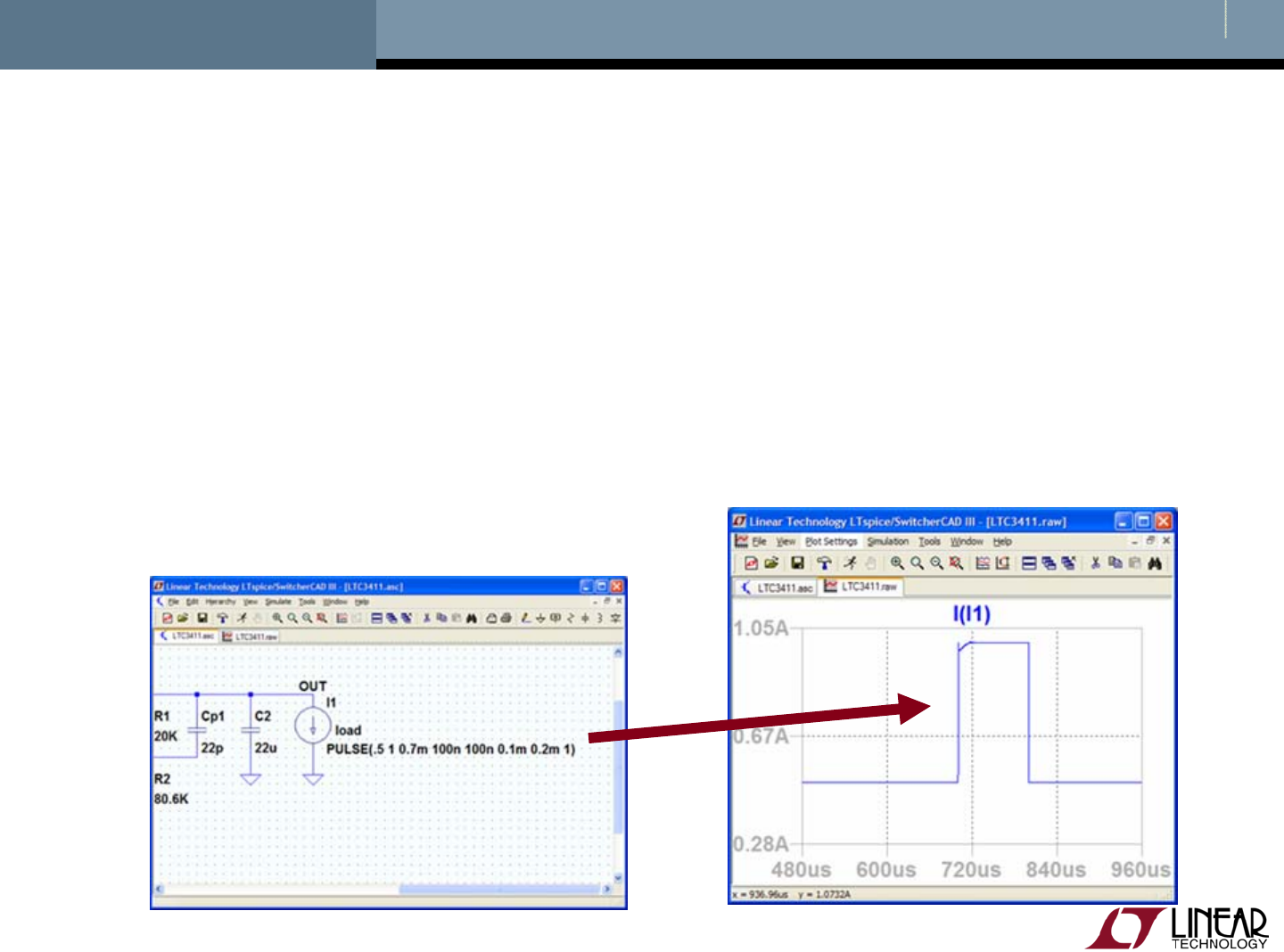Place a resistor from the schematic toolbar
Image resolution: width=1284 pixels, height=952 pixels.
[571, 618]
